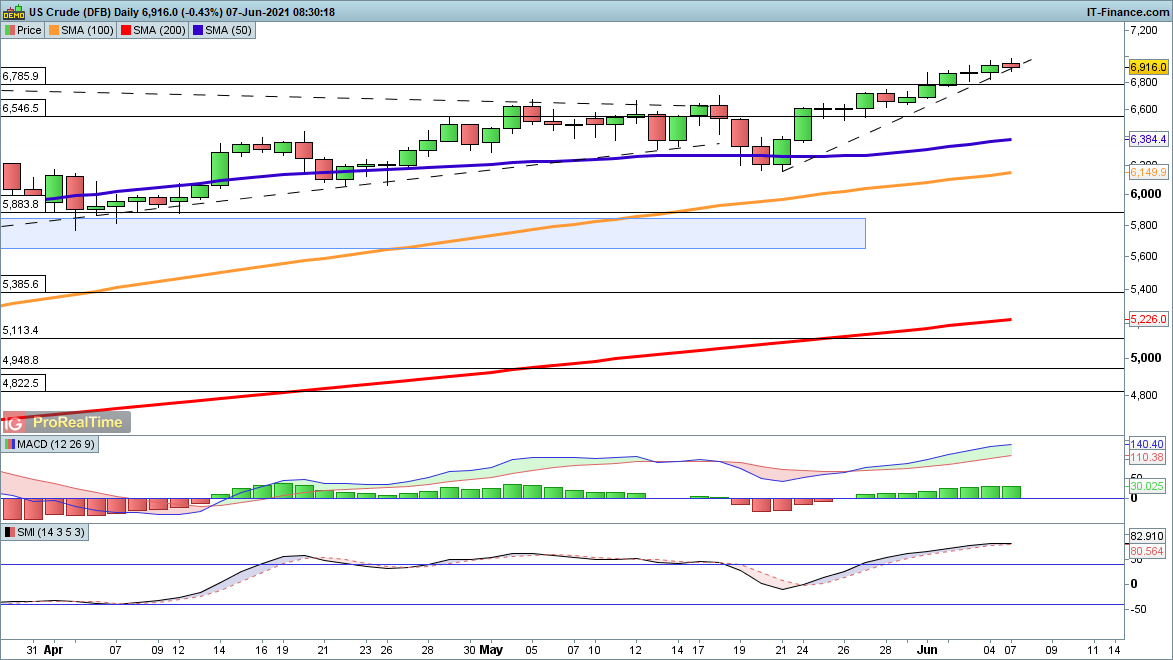Viewport: 1173px width, 660px height.
Task: Click the SMI indicator color icon
Action: point(9,533)
